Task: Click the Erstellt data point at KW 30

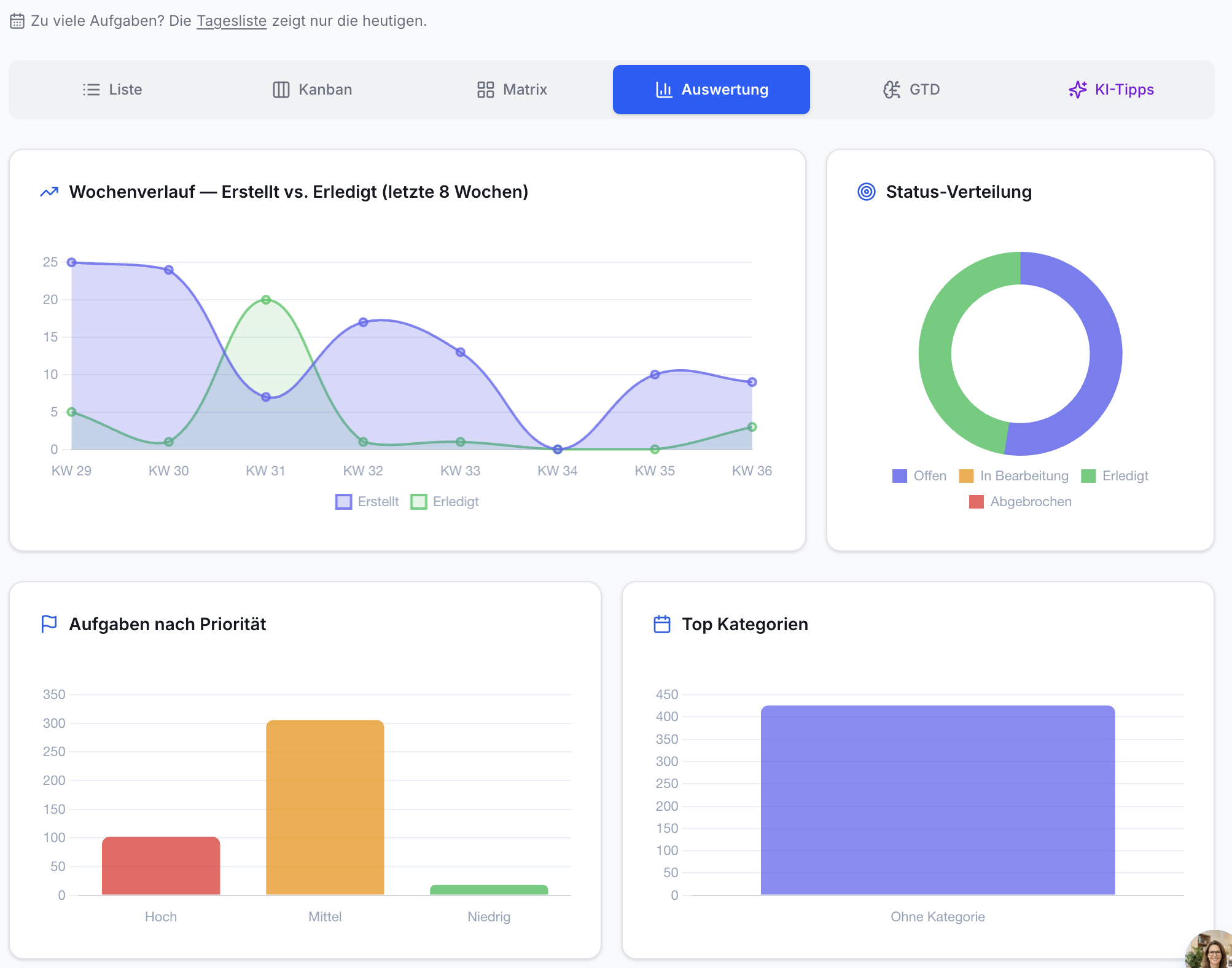Action: click(169, 270)
